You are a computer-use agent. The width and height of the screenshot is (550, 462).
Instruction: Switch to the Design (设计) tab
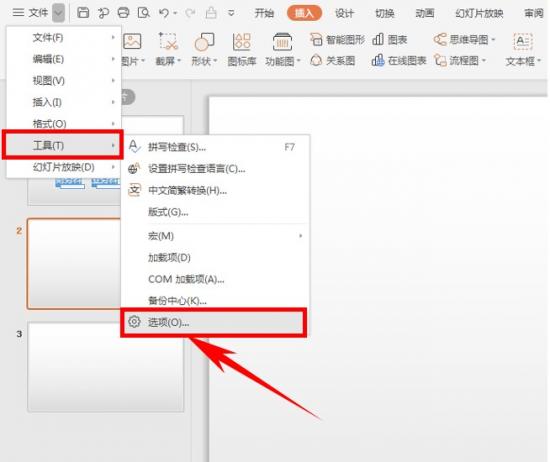(x=344, y=13)
